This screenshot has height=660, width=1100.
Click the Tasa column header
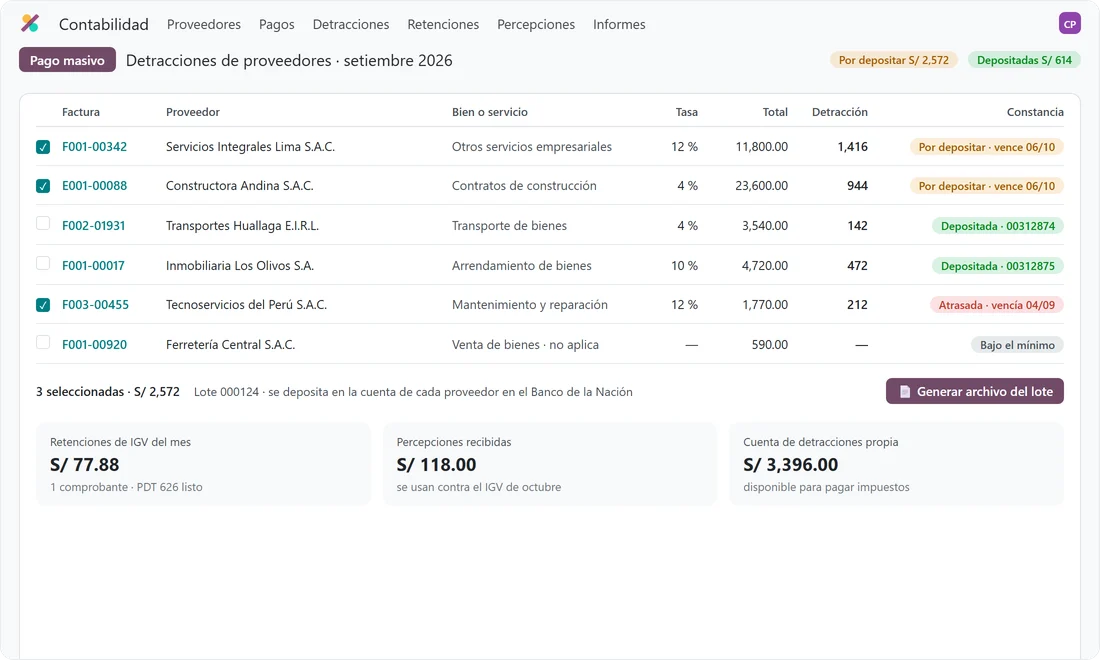(687, 112)
